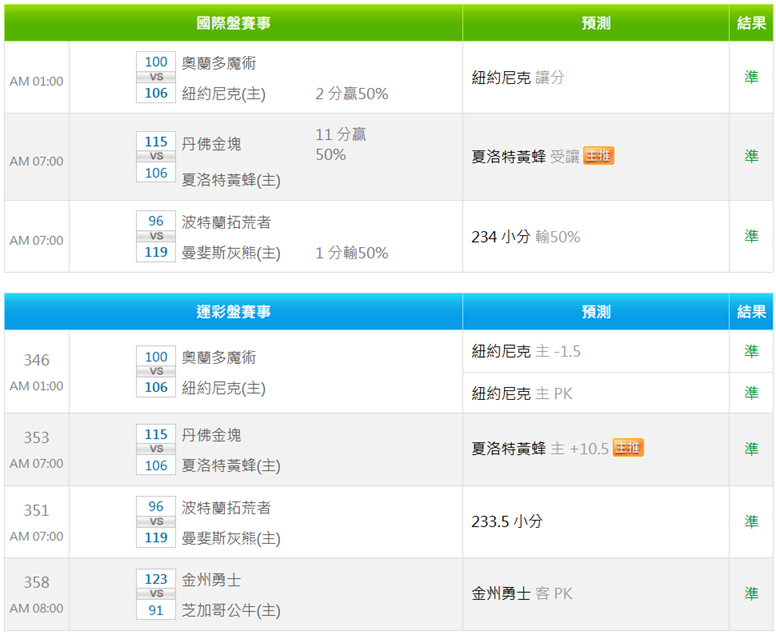776x635 pixels.
Task: Open 金州勇士 team name in game 358
Action: coord(211,580)
